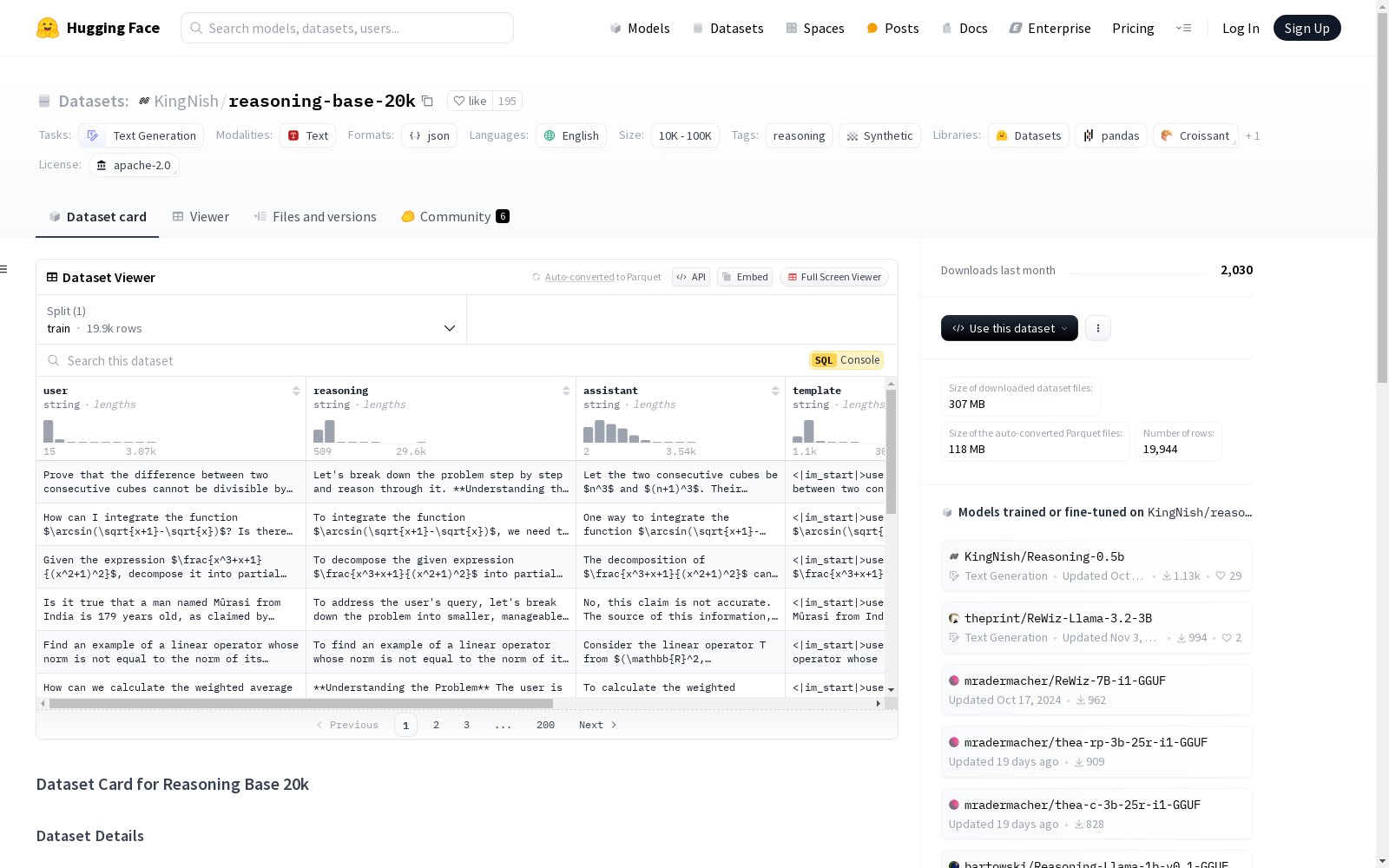Viewport: 1389px width, 868px height.
Task: Click the Text Generation task tag
Action: 142,135
